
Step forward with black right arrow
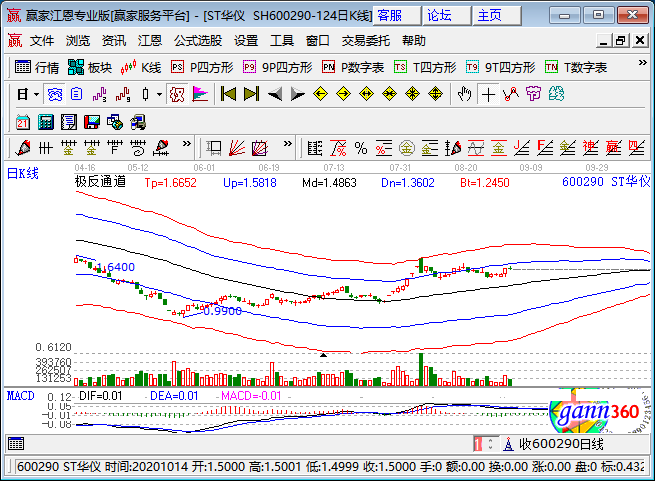(x=297, y=94)
